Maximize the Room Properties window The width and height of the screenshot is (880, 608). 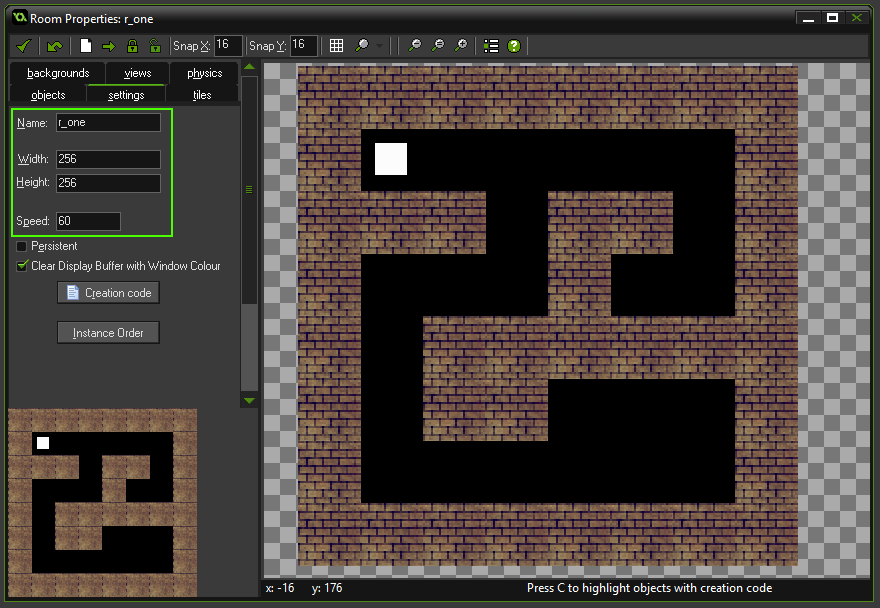click(832, 18)
